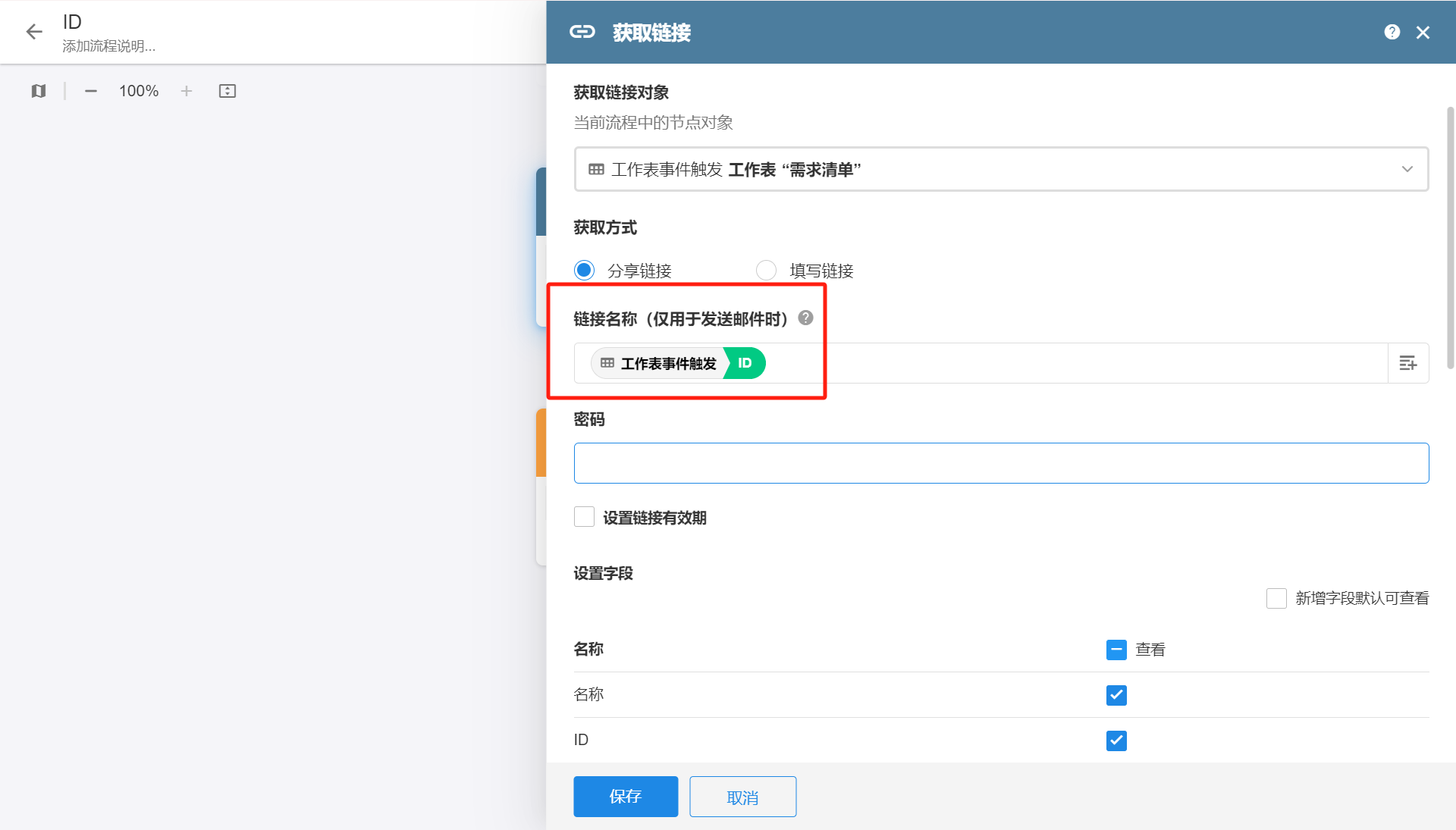The width and height of the screenshot is (1456, 830).
Task: Close the 获取链接 panel
Action: pyautogui.click(x=1423, y=33)
